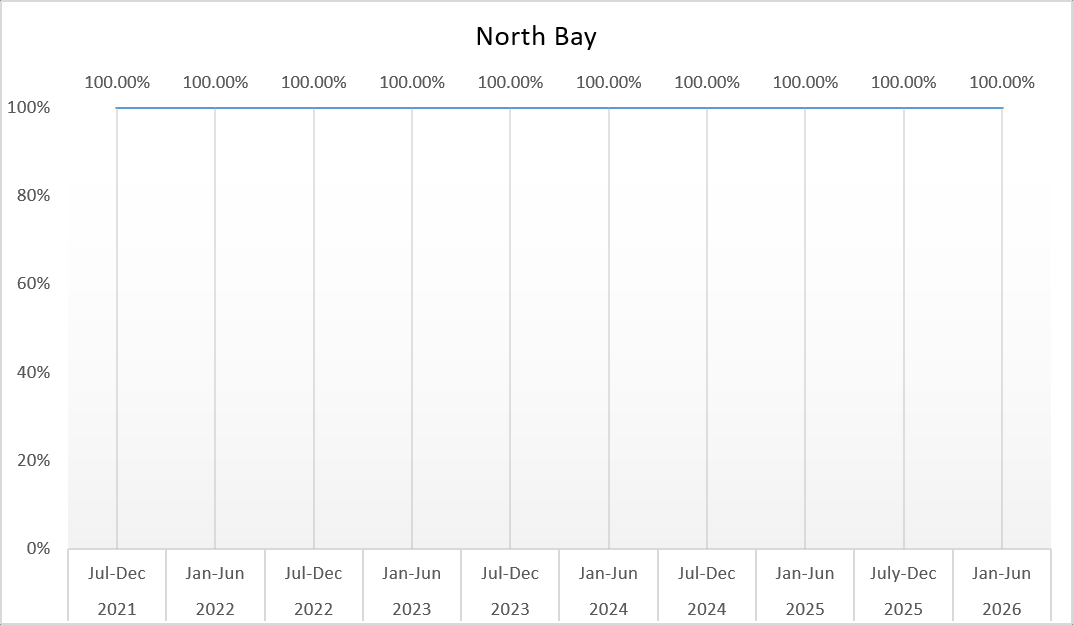Select the 100.00% data label above Jan-Jun 2023
The image size is (1073, 625).
tap(412, 83)
